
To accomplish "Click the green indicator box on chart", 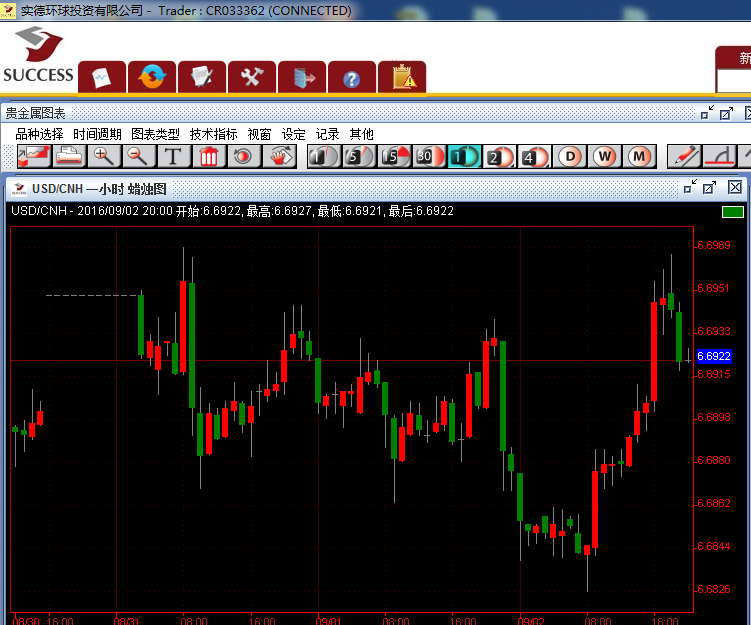I will click(x=733, y=211).
